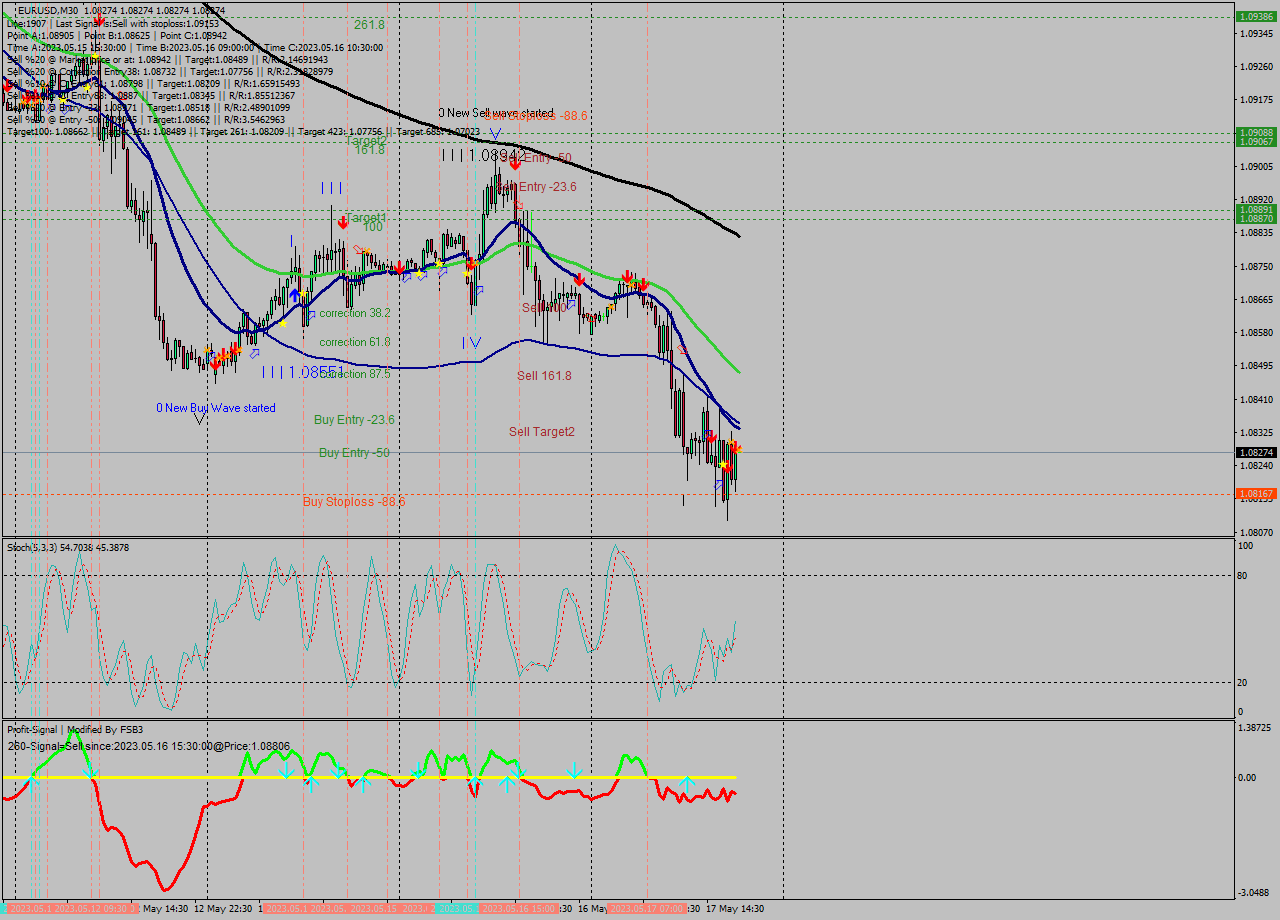Click the 'Sell Target2' label

coord(542,432)
